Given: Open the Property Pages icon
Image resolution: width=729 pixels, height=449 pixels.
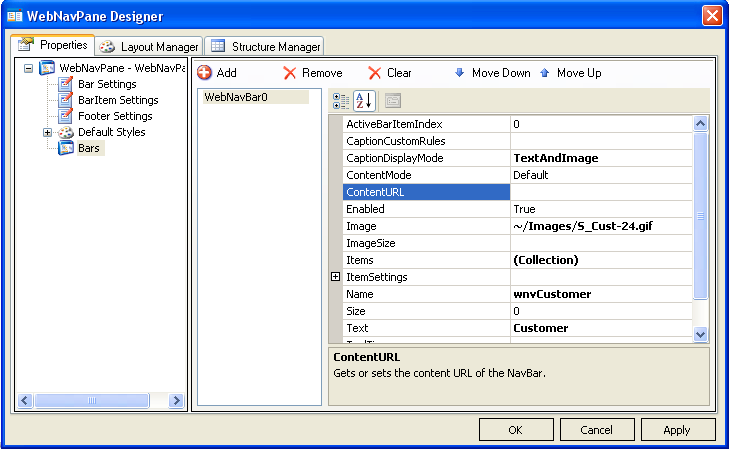Looking at the screenshot, I should coord(393,100).
